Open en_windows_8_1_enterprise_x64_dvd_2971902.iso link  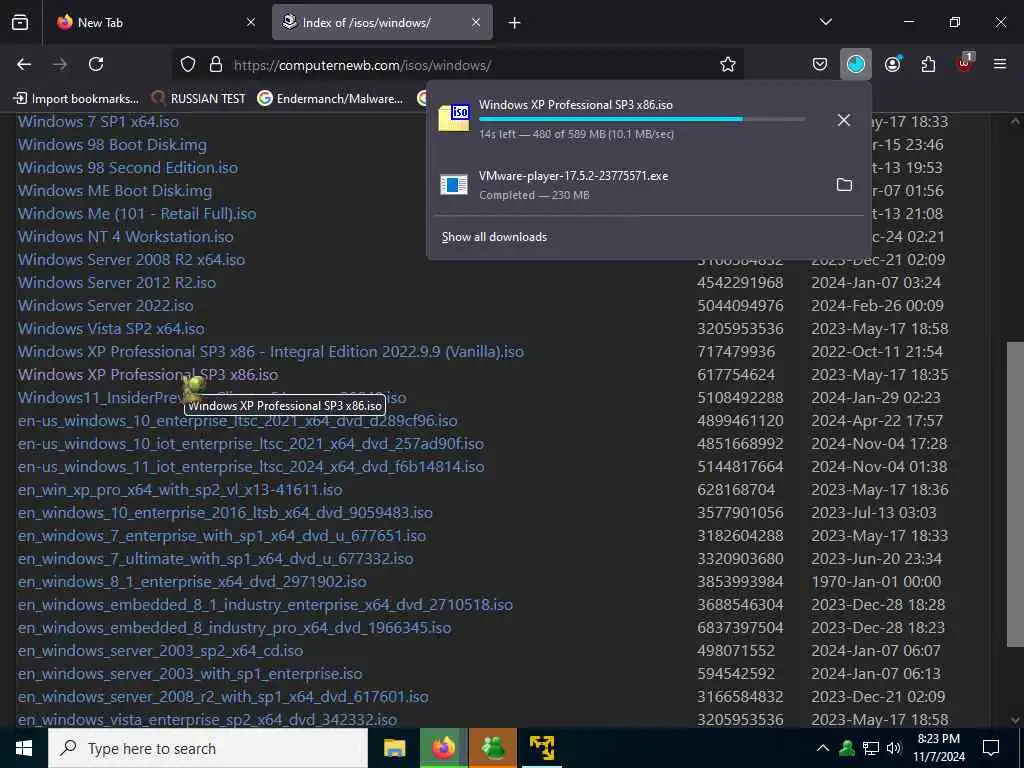192,582
